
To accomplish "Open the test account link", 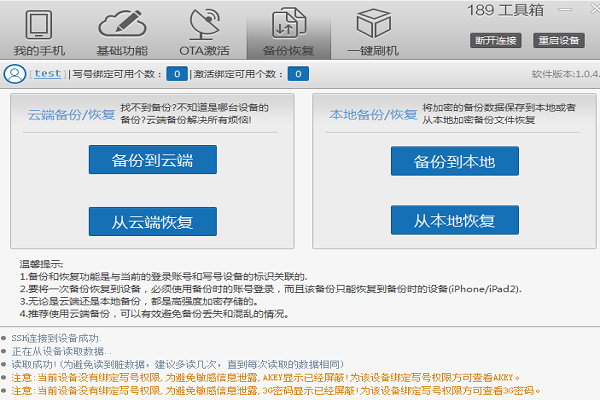I will pyautogui.click(x=46, y=73).
